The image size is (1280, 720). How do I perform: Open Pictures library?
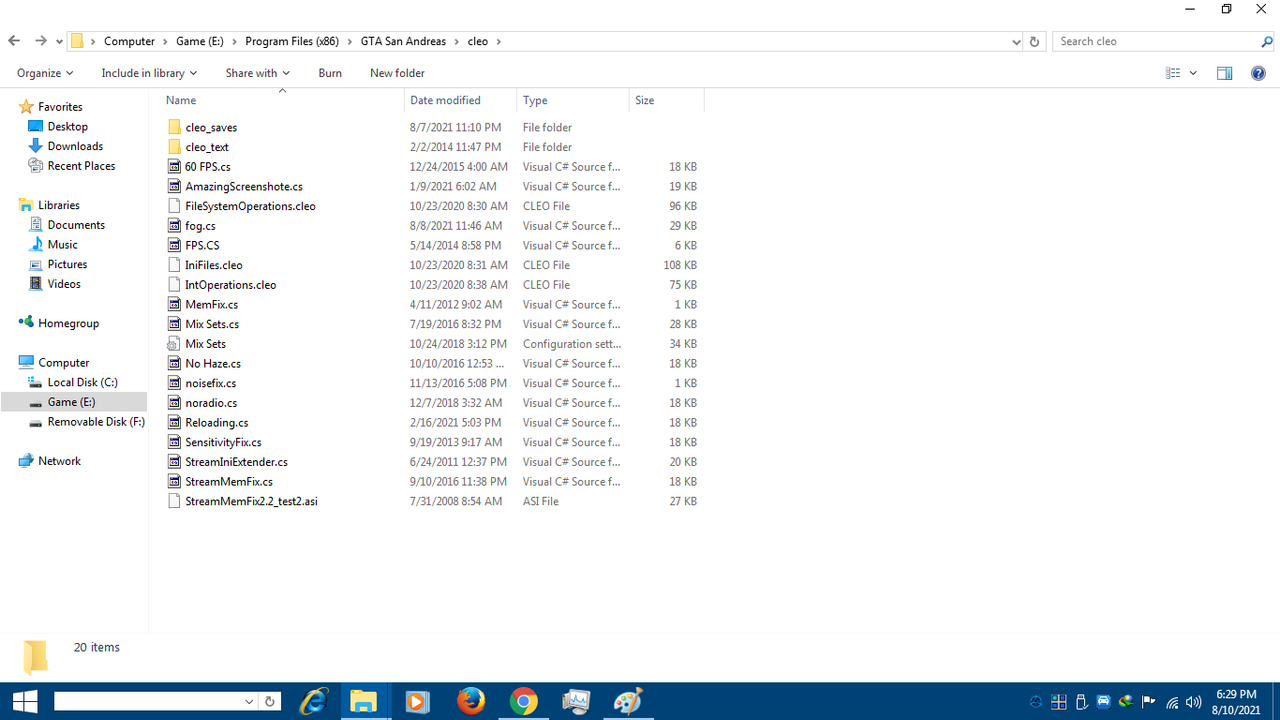(67, 264)
